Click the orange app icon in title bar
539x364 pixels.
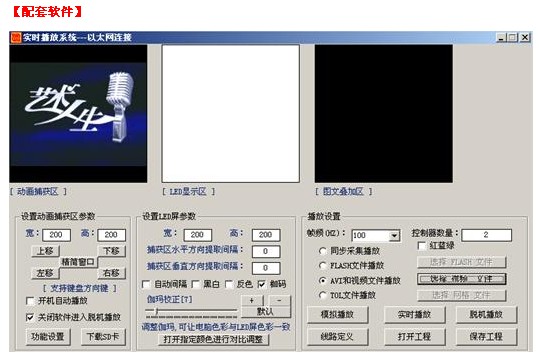click(x=16, y=37)
